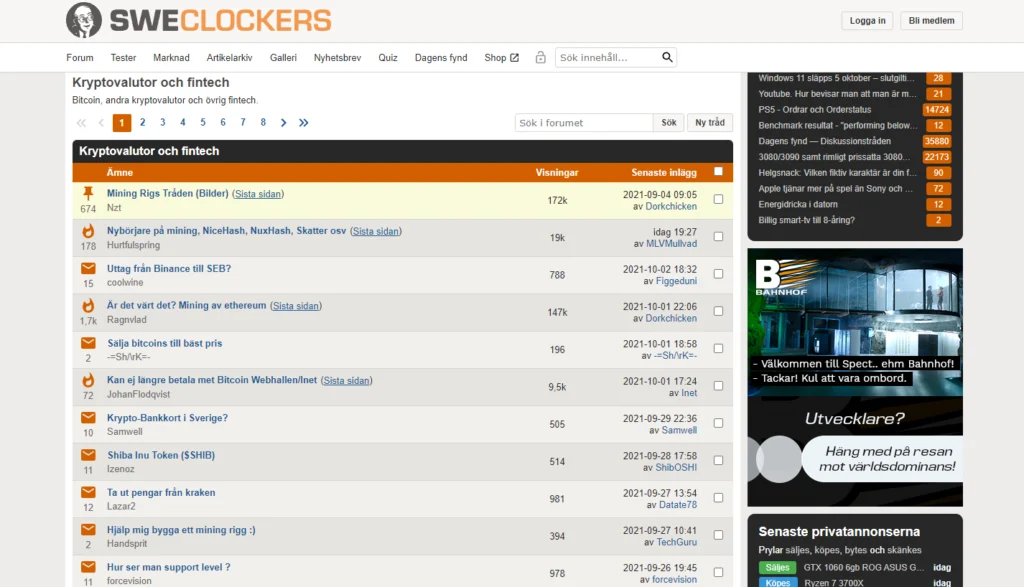This screenshot has width=1024, height=587.
Task: Open Nyhetsbrev in the navigation
Action: coord(337,57)
